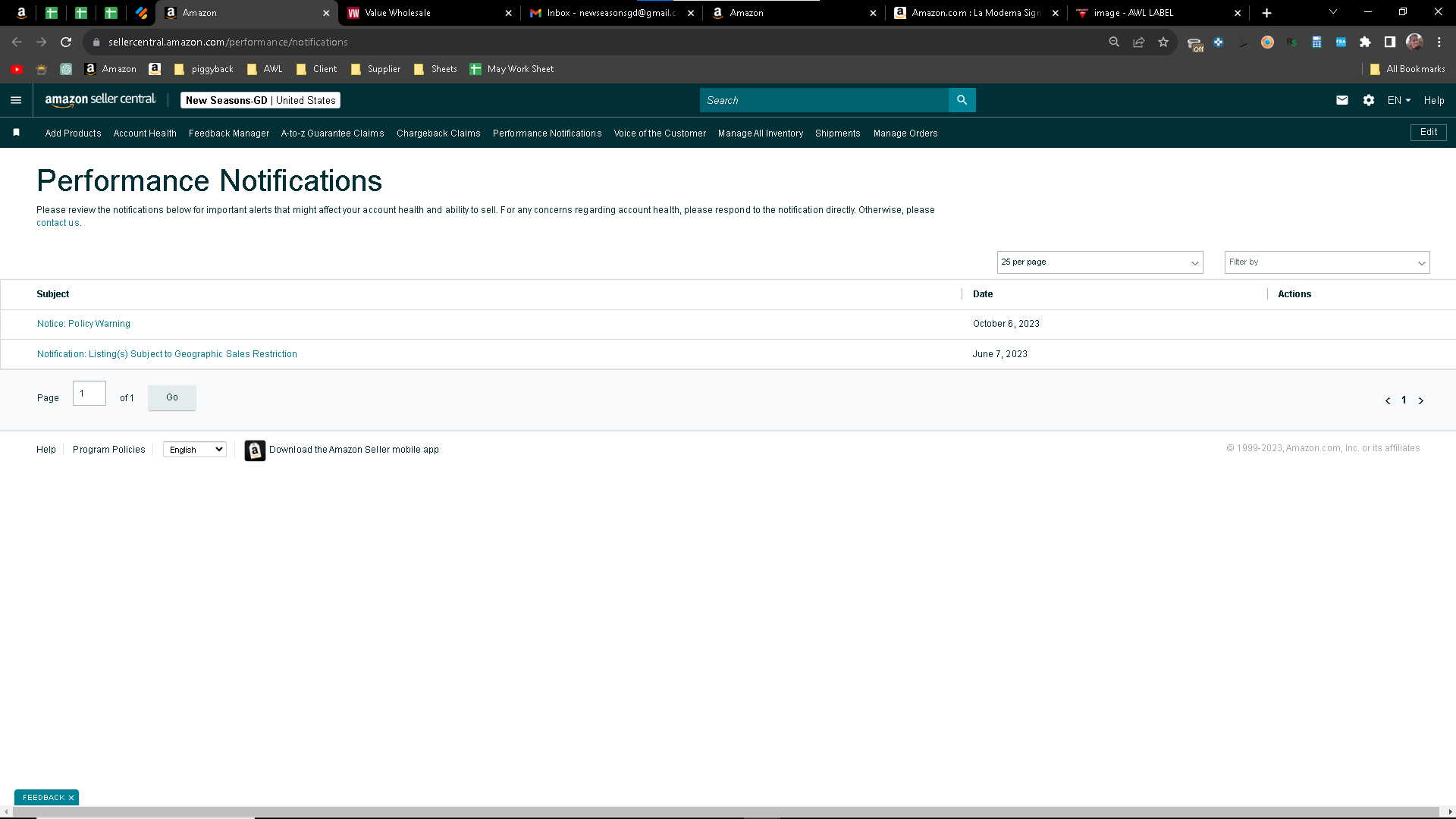The height and width of the screenshot is (819, 1456).
Task: Click the share page icon in address bar
Action: (x=1139, y=42)
